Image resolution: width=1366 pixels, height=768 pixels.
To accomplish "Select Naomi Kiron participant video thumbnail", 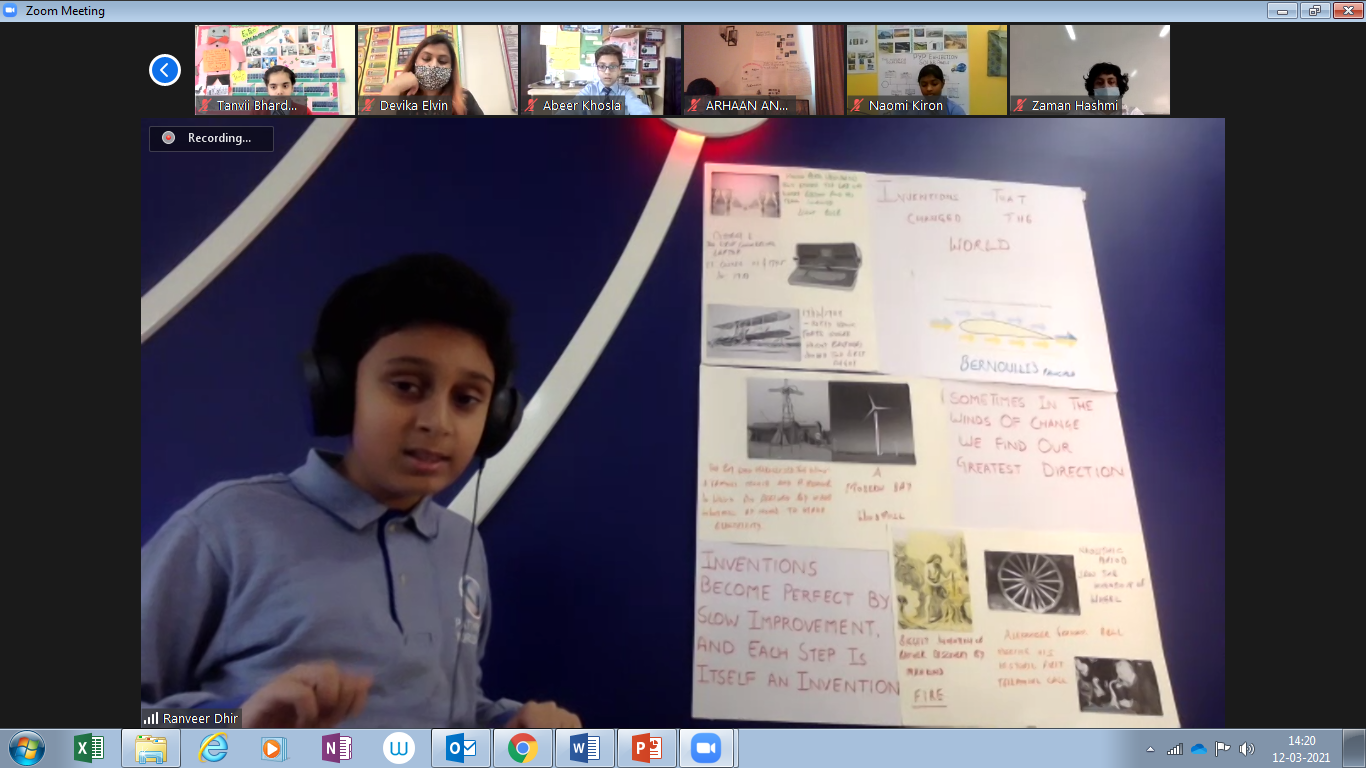I will pos(927,70).
